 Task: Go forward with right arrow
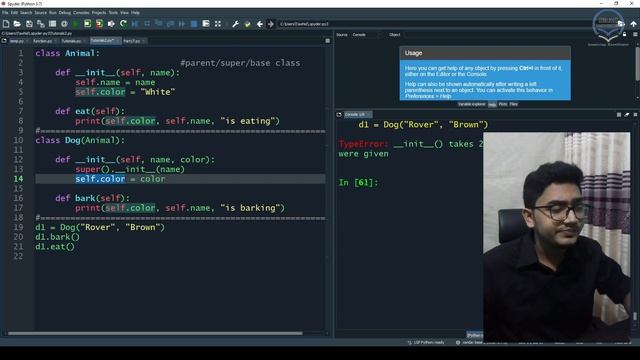(x=271, y=24)
